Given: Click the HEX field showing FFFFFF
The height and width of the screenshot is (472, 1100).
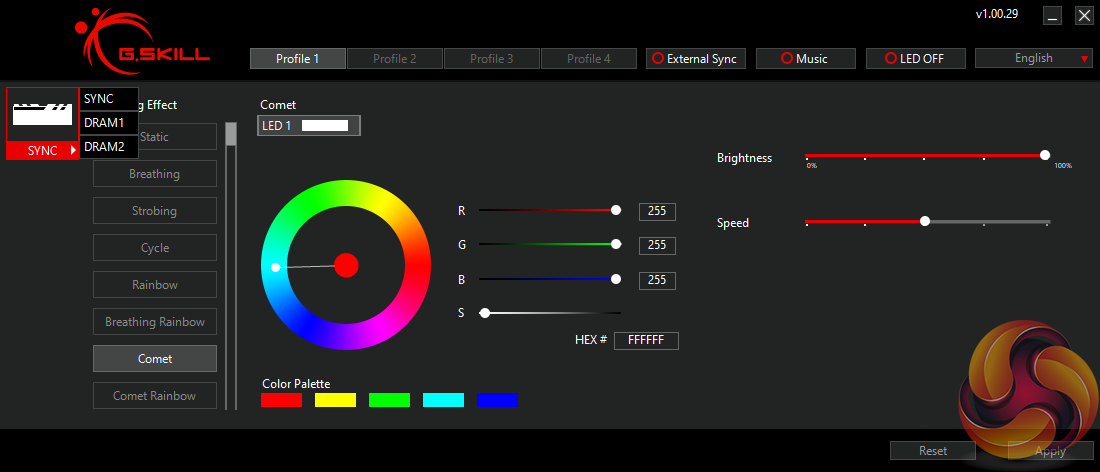Looking at the screenshot, I should pyautogui.click(x=646, y=341).
